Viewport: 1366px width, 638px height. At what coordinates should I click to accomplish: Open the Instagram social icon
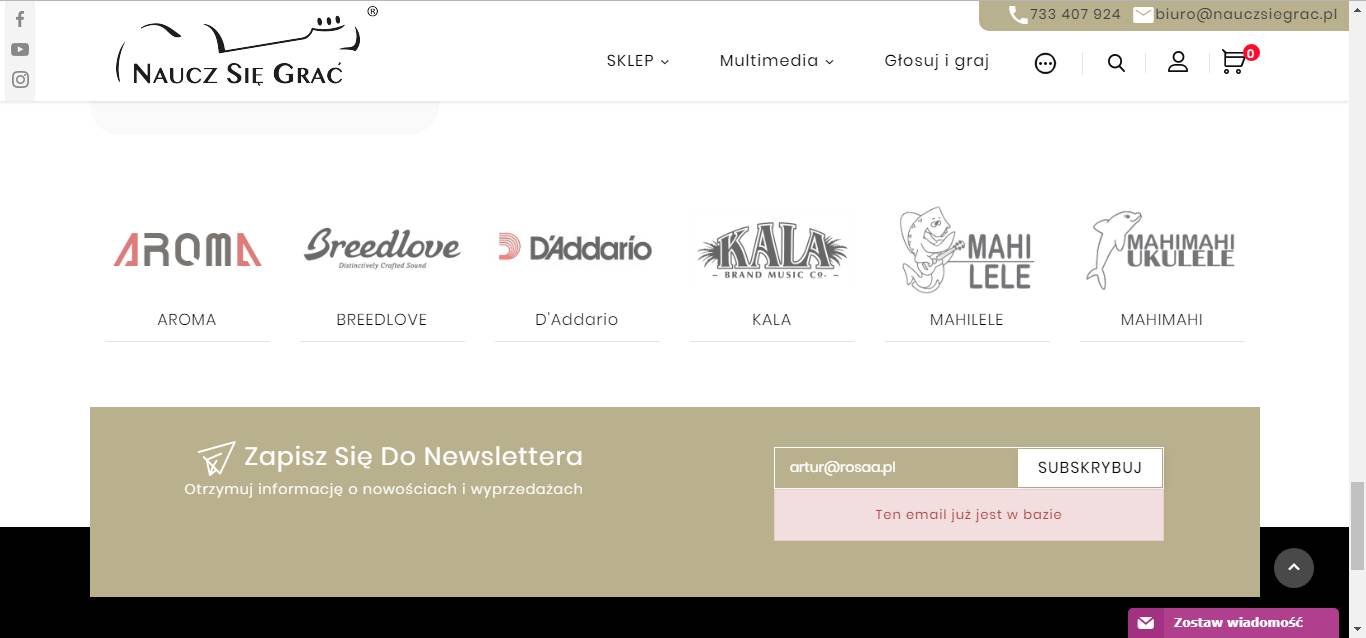pyautogui.click(x=20, y=80)
